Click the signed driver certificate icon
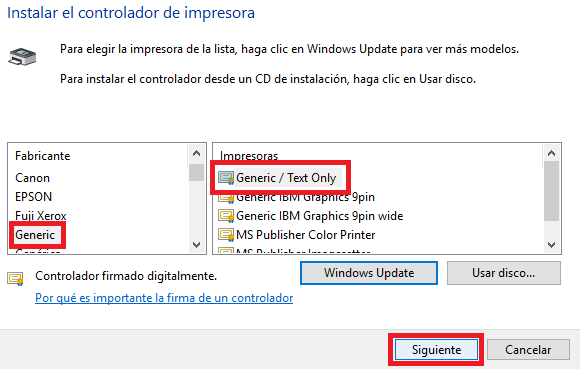 (16, 278)
